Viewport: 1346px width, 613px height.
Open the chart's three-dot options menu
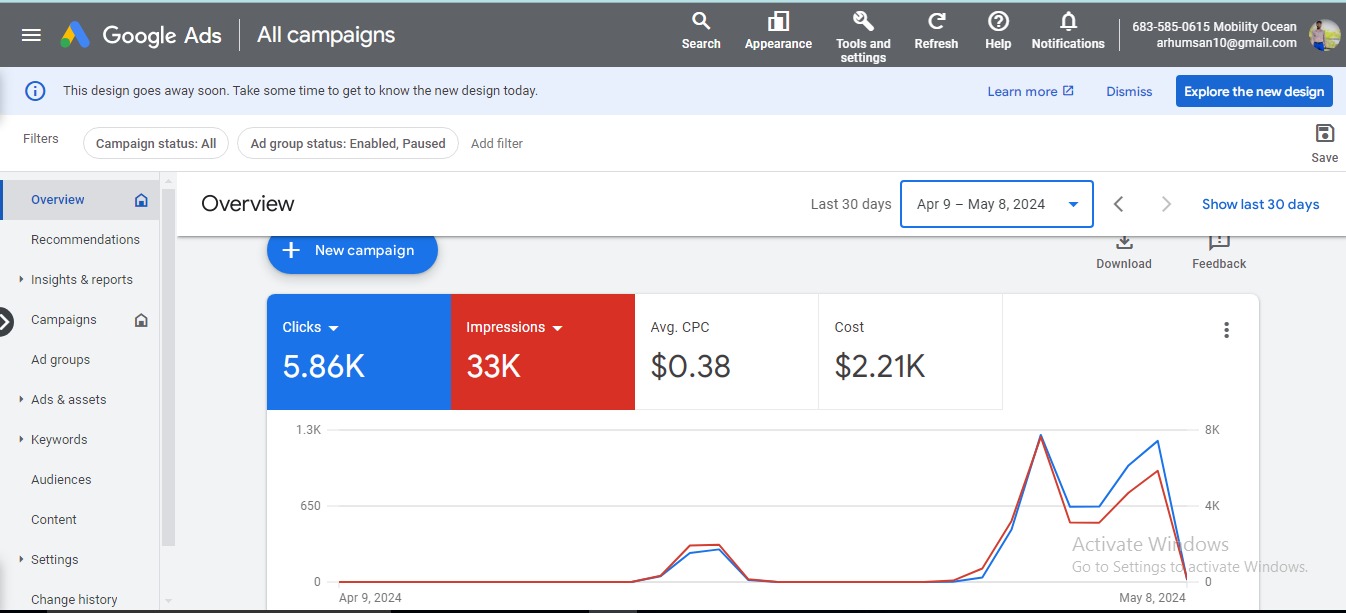tap(1226, 330)
